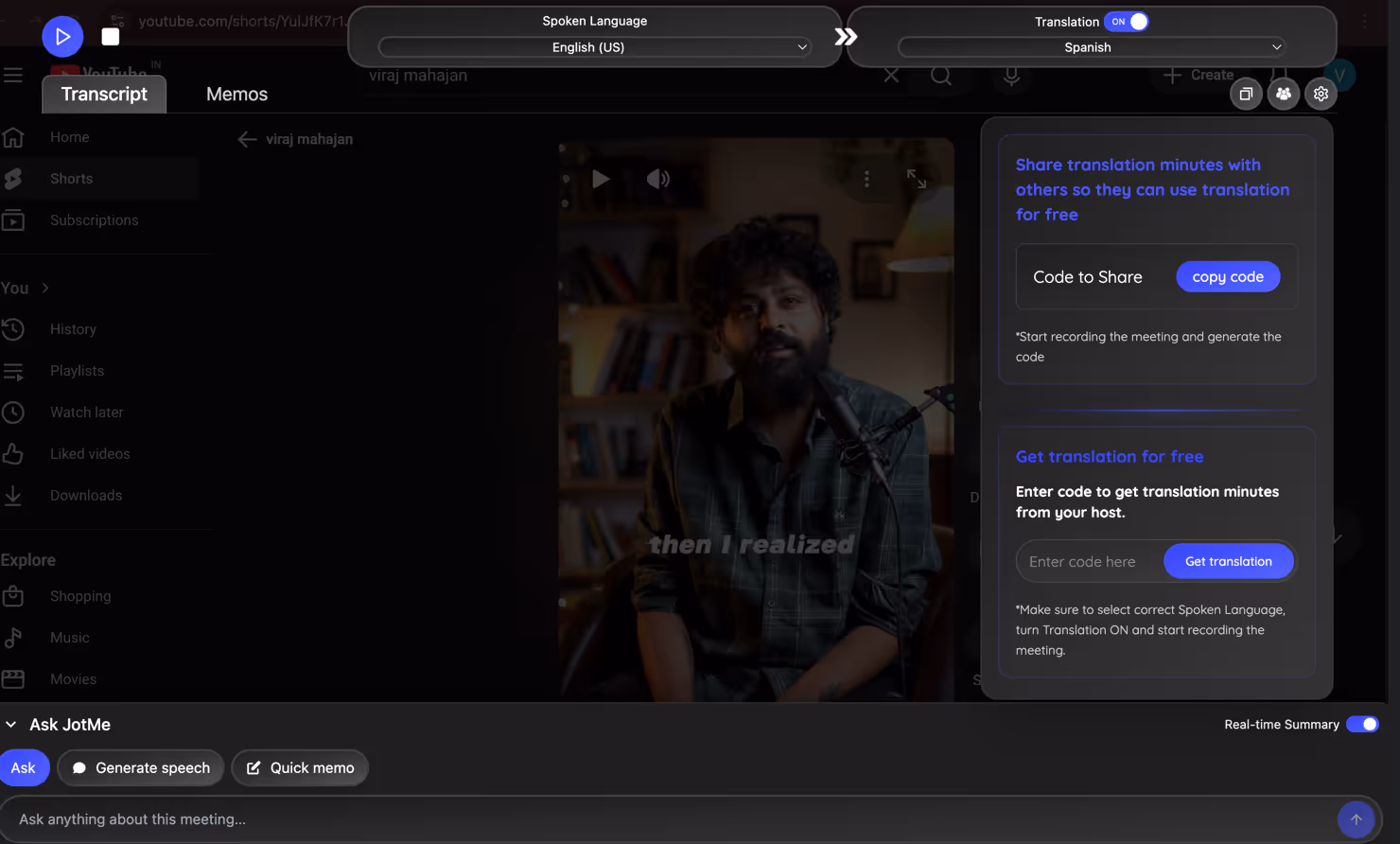Open the Spoken Language English (US) dropdown

[x=594, y=47]
